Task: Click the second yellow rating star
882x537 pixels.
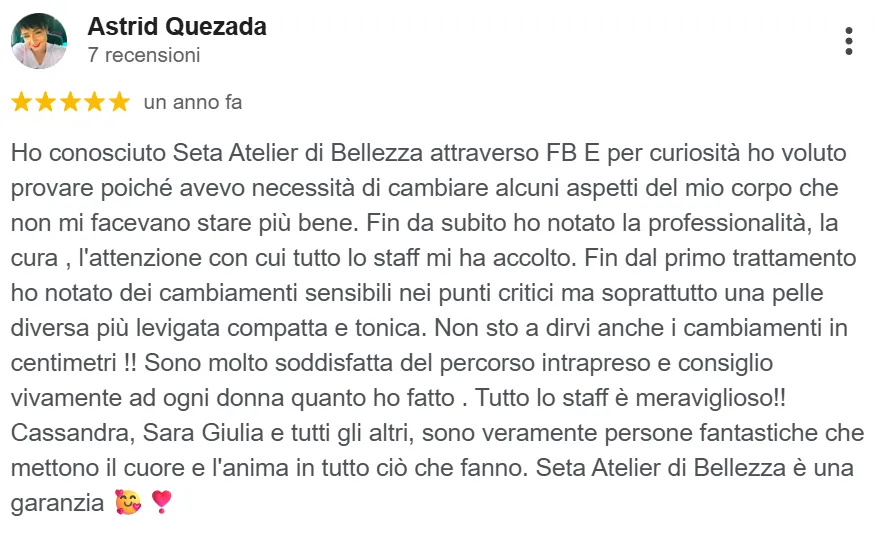Action: click(46, 102)
